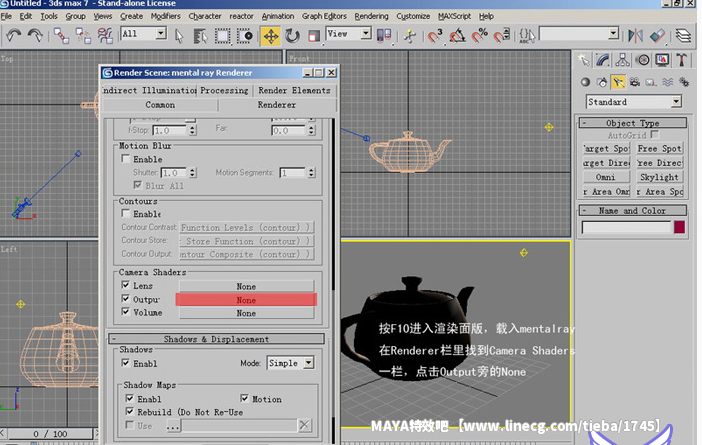Viewport: 702px width, 445px height.
Task: Toggle Shadow Maps Motion checkbox
Action: click(244, 398)
